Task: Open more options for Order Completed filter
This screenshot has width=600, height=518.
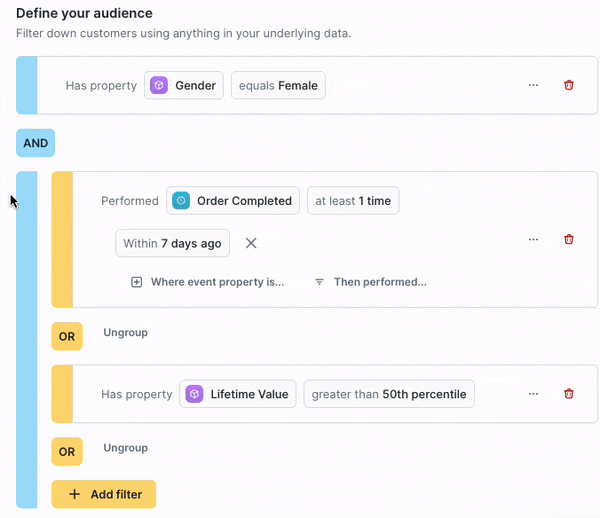Action: point(533,240)
